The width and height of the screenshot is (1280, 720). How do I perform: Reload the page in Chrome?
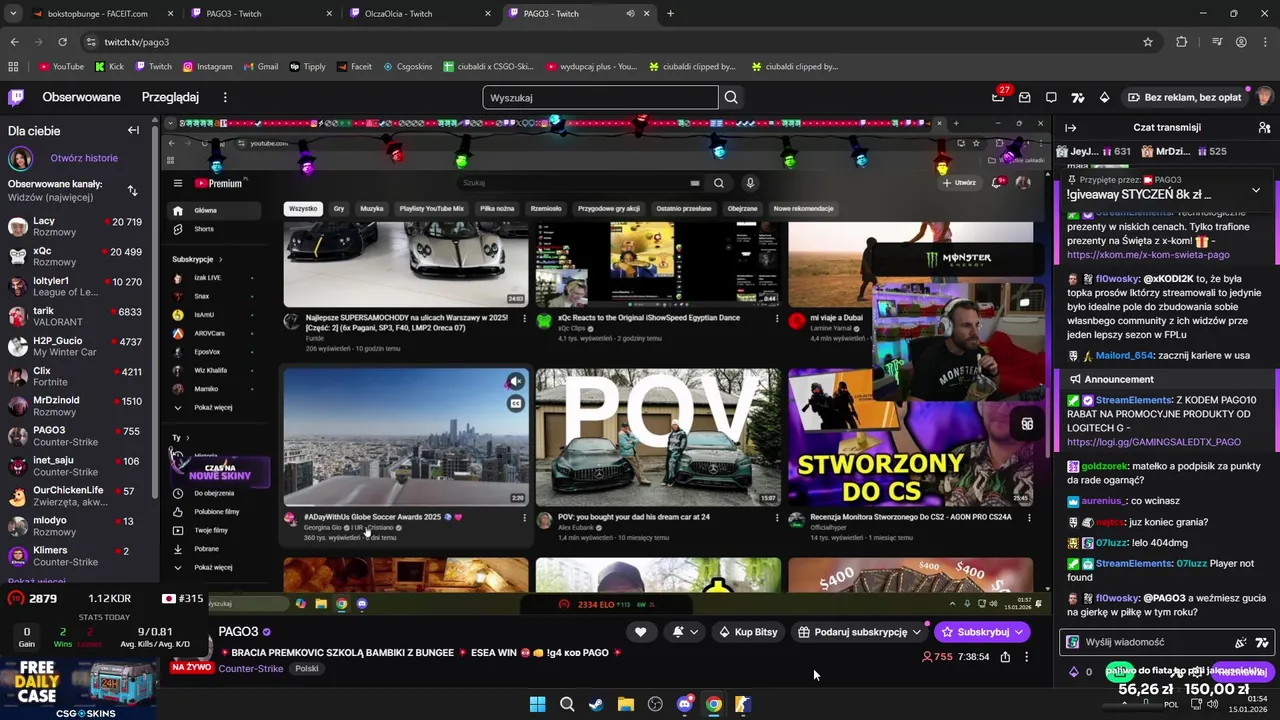click(x=62, y=42)
